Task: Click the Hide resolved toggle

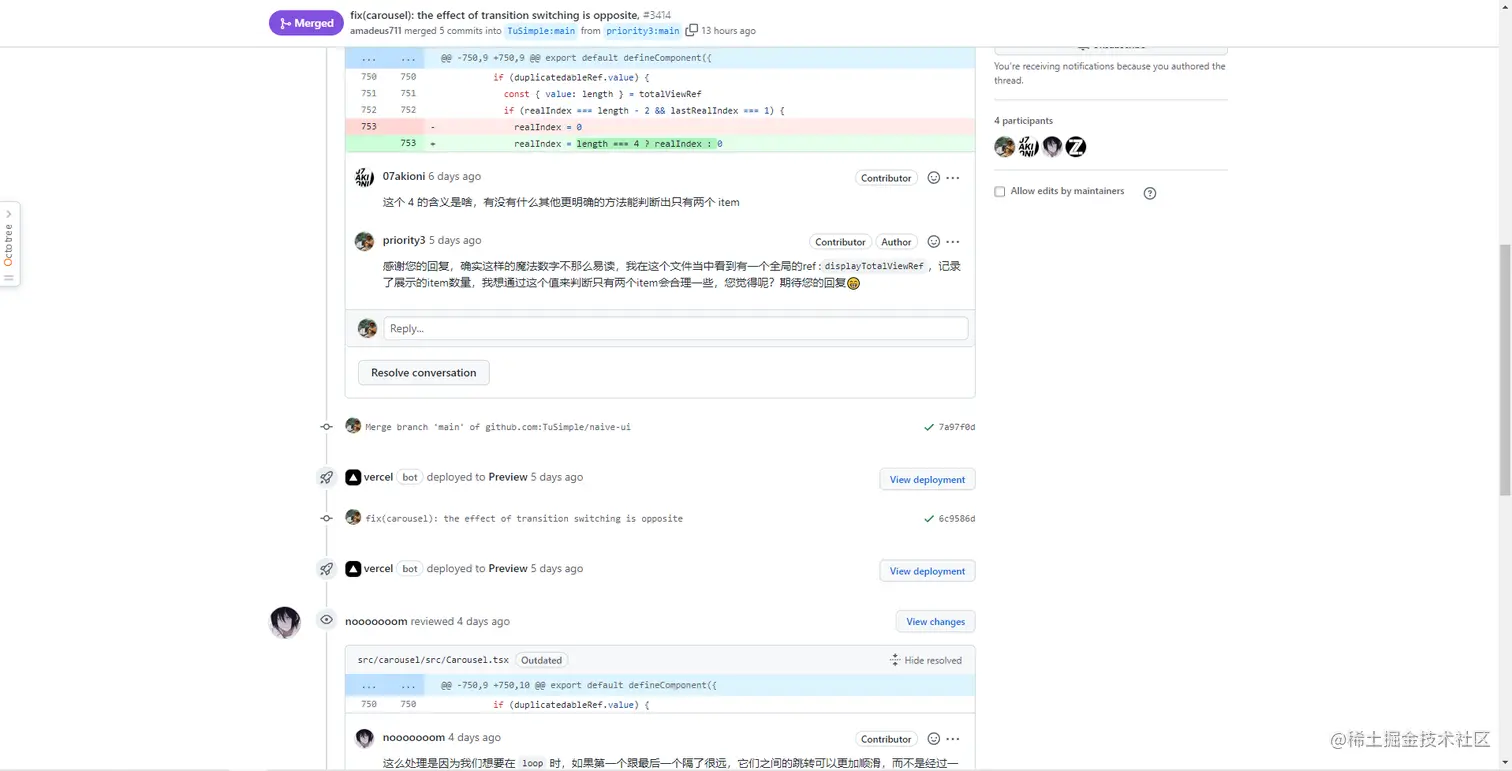Action: tap(926, 660)
